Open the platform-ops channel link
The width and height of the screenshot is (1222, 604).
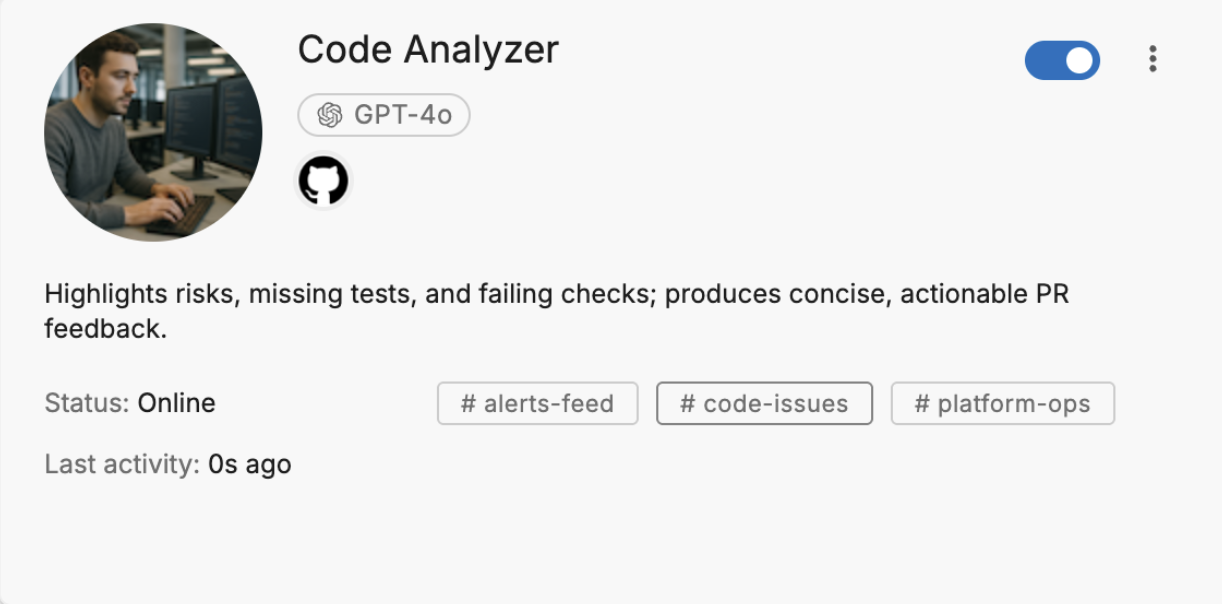(x=1003, y=403)
